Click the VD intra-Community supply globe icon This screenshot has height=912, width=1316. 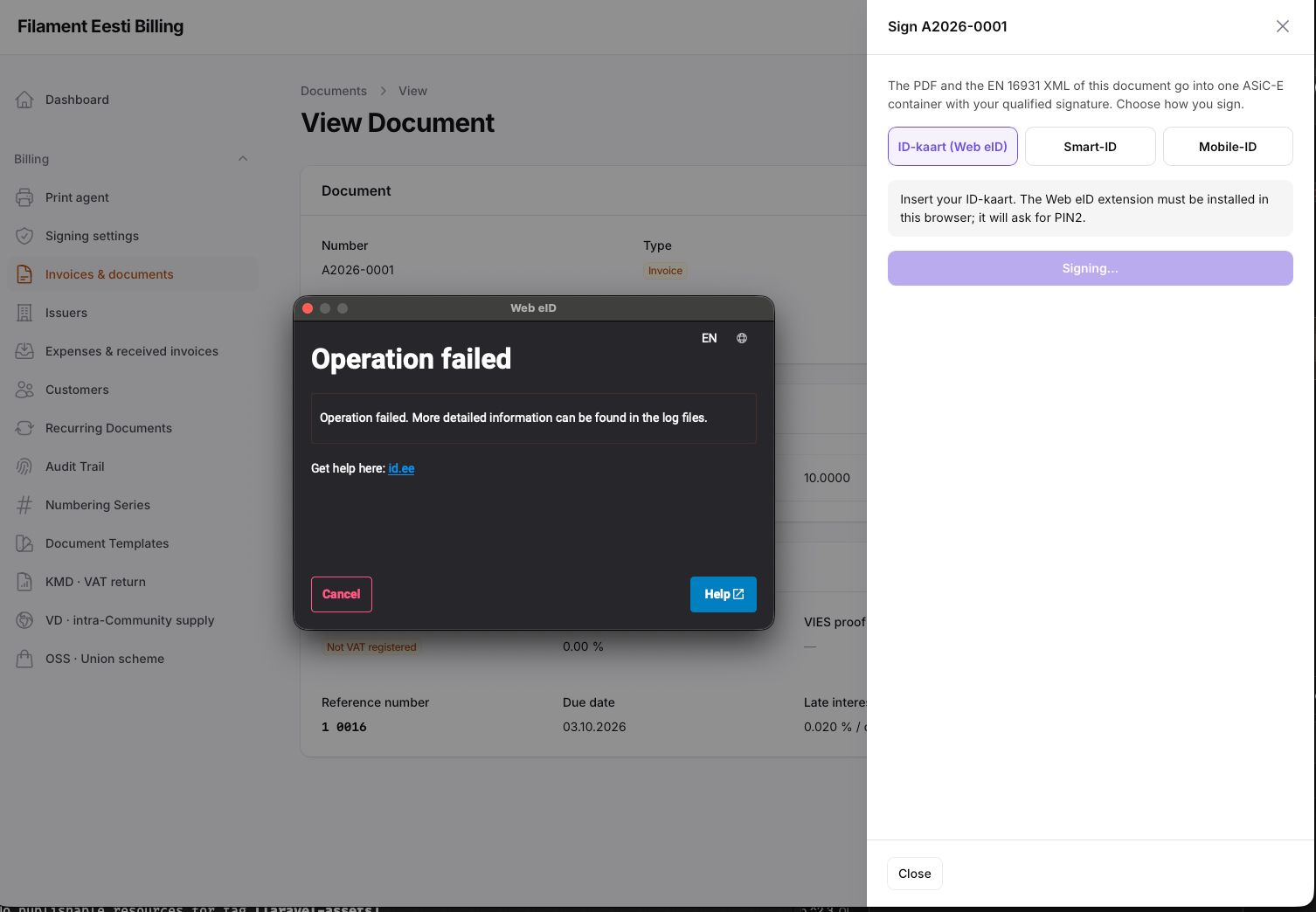[x=24, y=620]
